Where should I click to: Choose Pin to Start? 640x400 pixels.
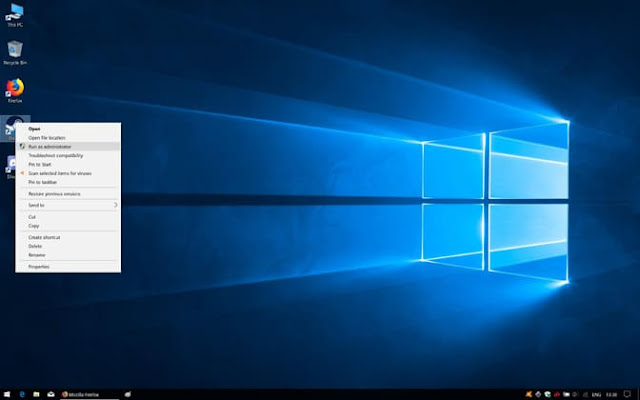[x=68, y=164]
